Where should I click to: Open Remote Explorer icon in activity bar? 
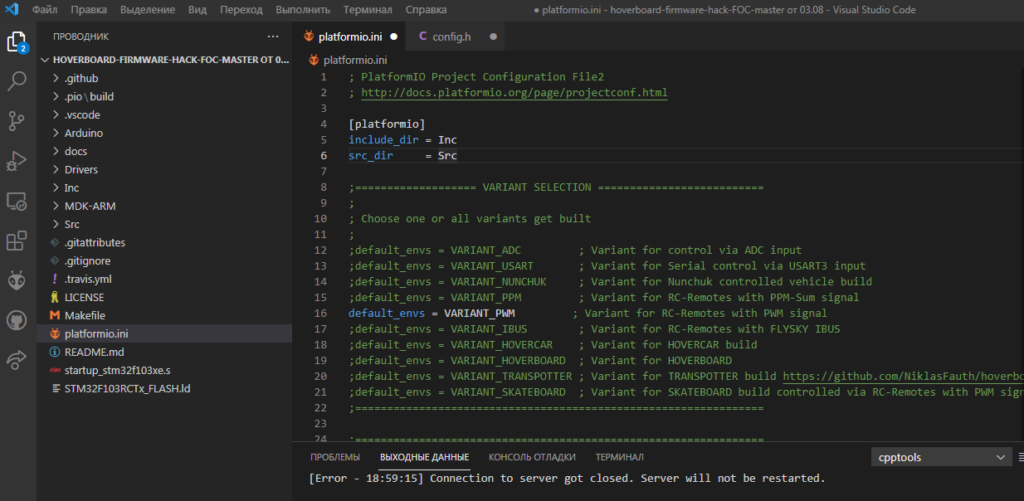17,201
